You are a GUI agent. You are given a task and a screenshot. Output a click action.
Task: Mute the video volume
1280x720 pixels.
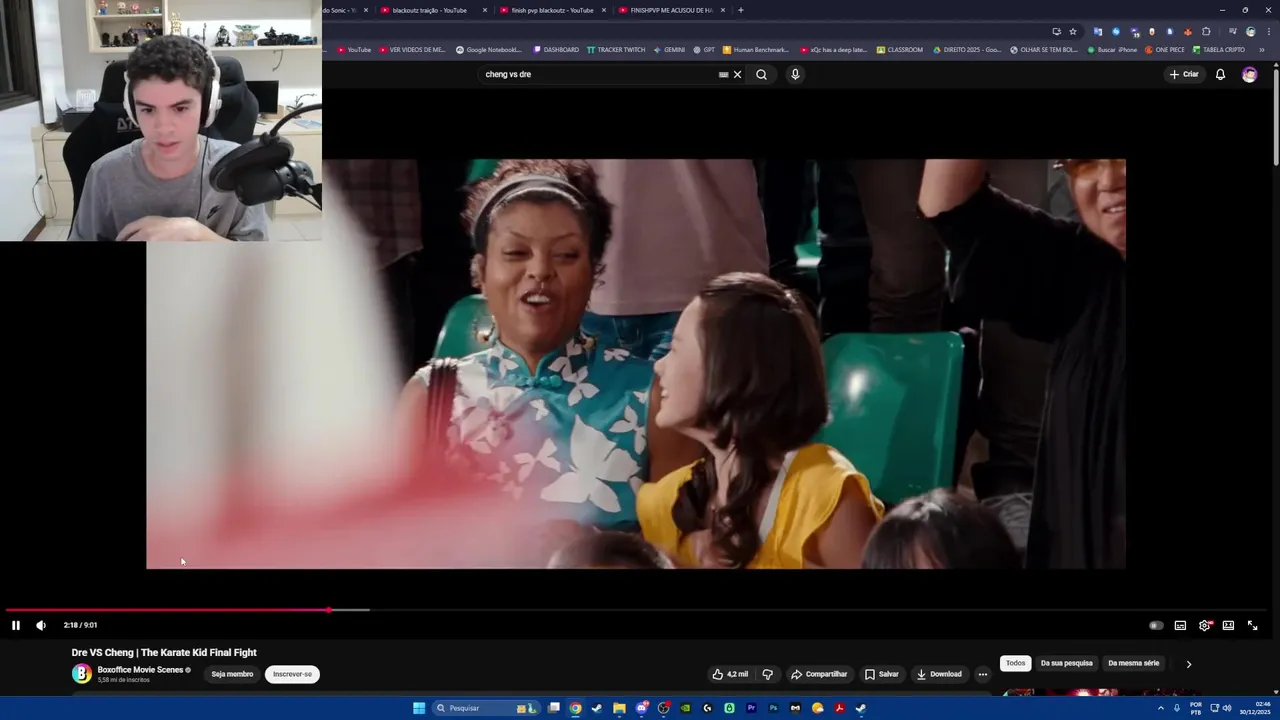pyautogui.click(x=41, y=625)
